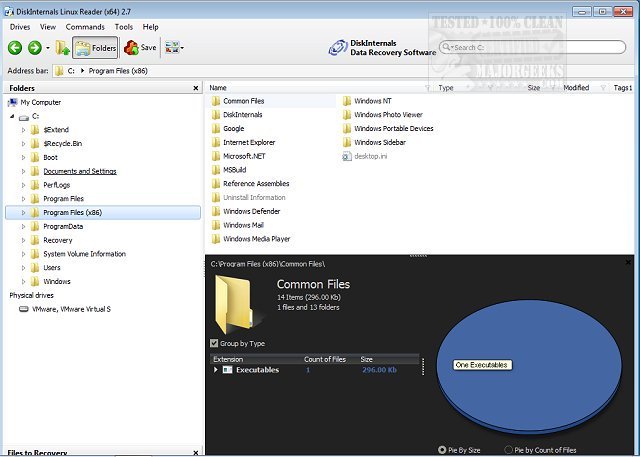Click the Windows NT folder icon
640x457 pixels.
tap(347, 101)
